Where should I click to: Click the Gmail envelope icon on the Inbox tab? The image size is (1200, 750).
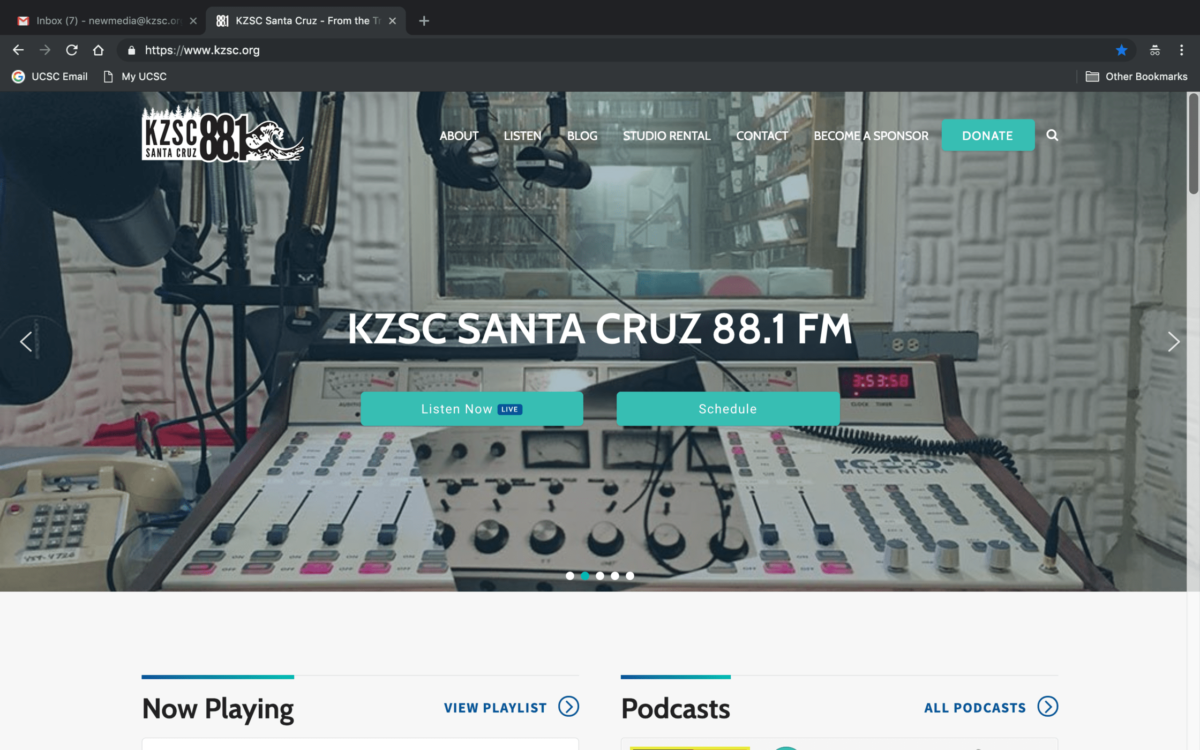tap(24, 18)
